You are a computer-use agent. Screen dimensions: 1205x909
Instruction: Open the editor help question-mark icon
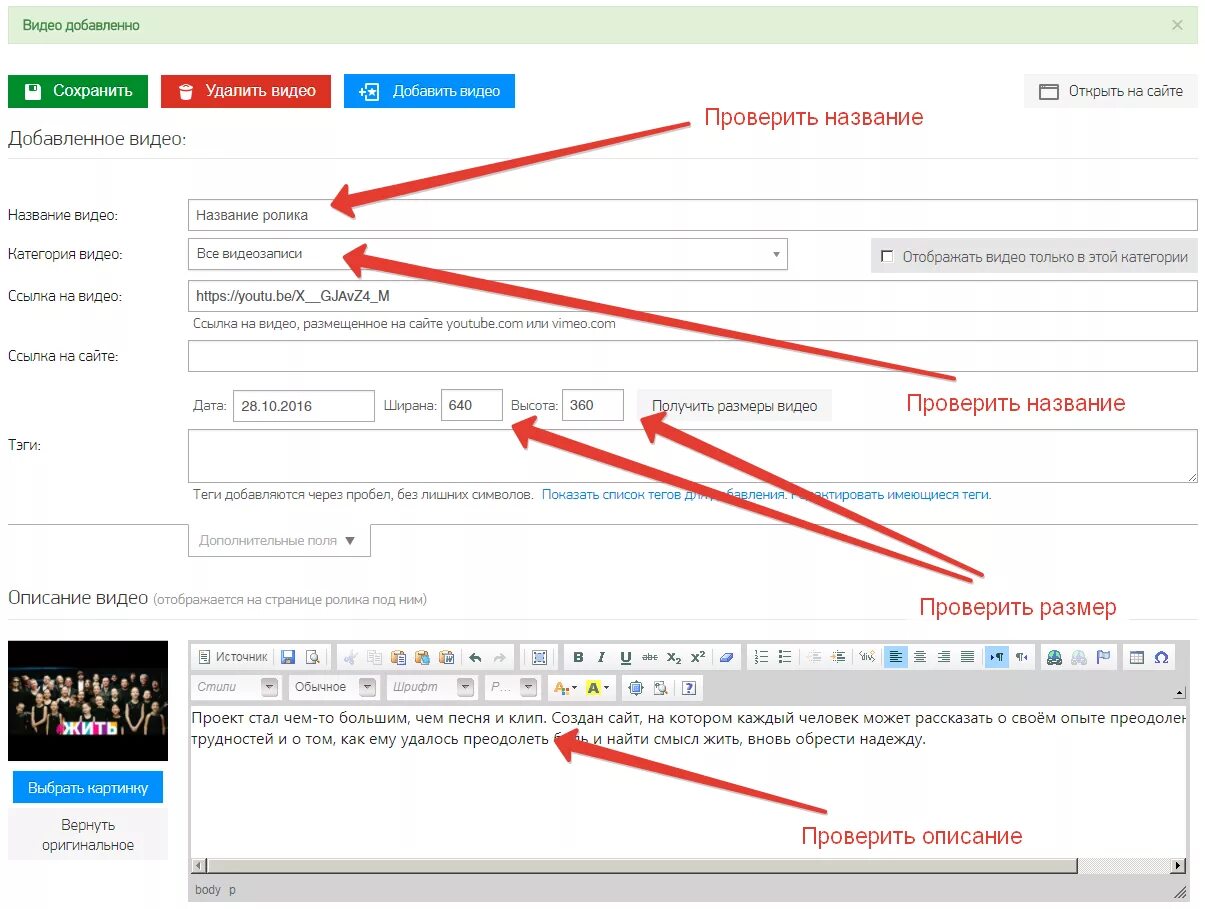[x=689, y=687]
